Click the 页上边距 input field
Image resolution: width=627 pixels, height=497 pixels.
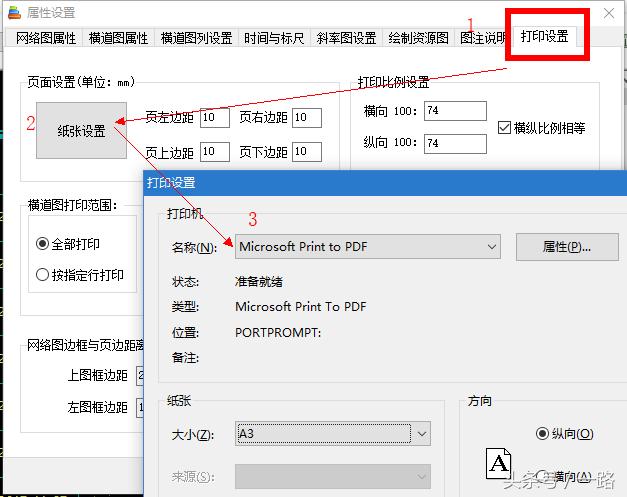(215, 152)
